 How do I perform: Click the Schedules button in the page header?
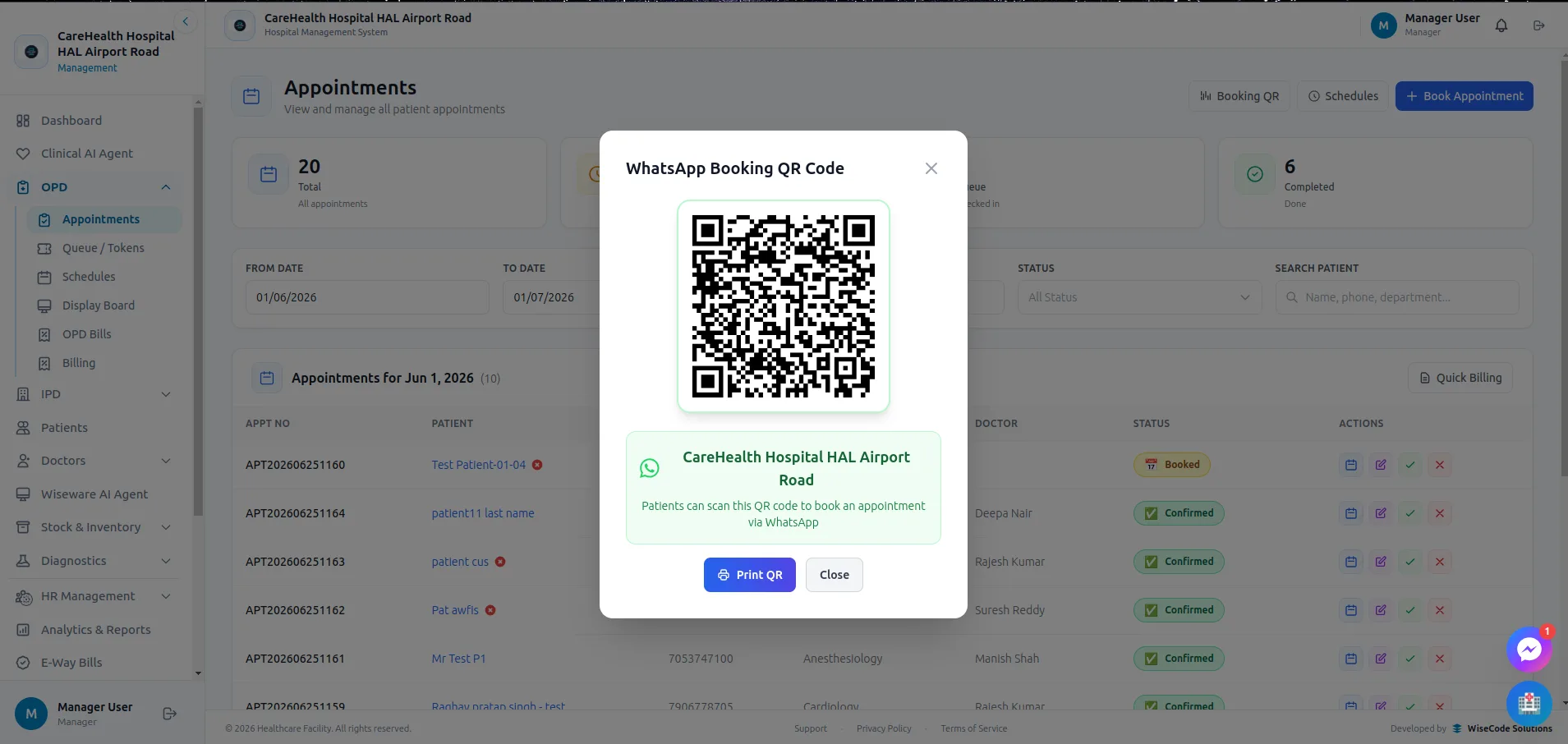point(1343,96)
